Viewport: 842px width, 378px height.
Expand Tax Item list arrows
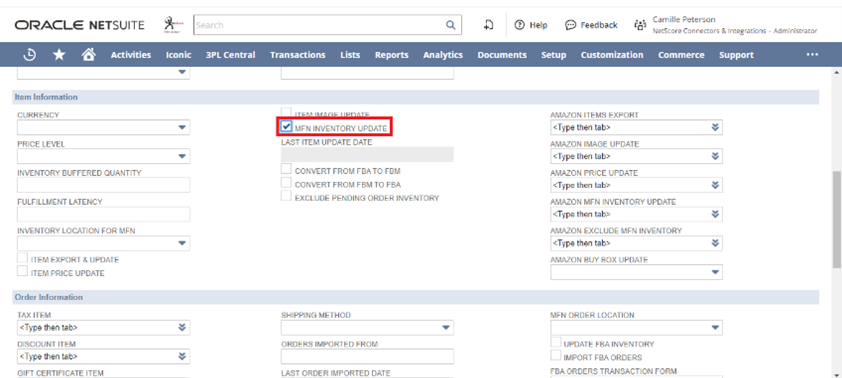182,328
